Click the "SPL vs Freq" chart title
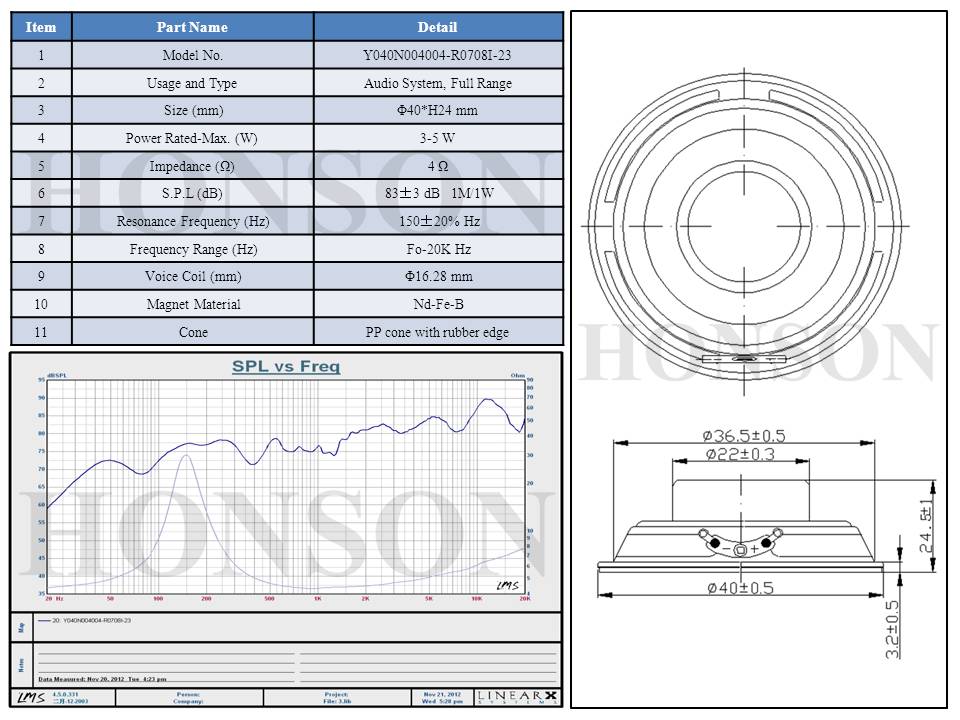Image resolution: width=960 pixels, height=720 pixels. click(x=286, y=367)
